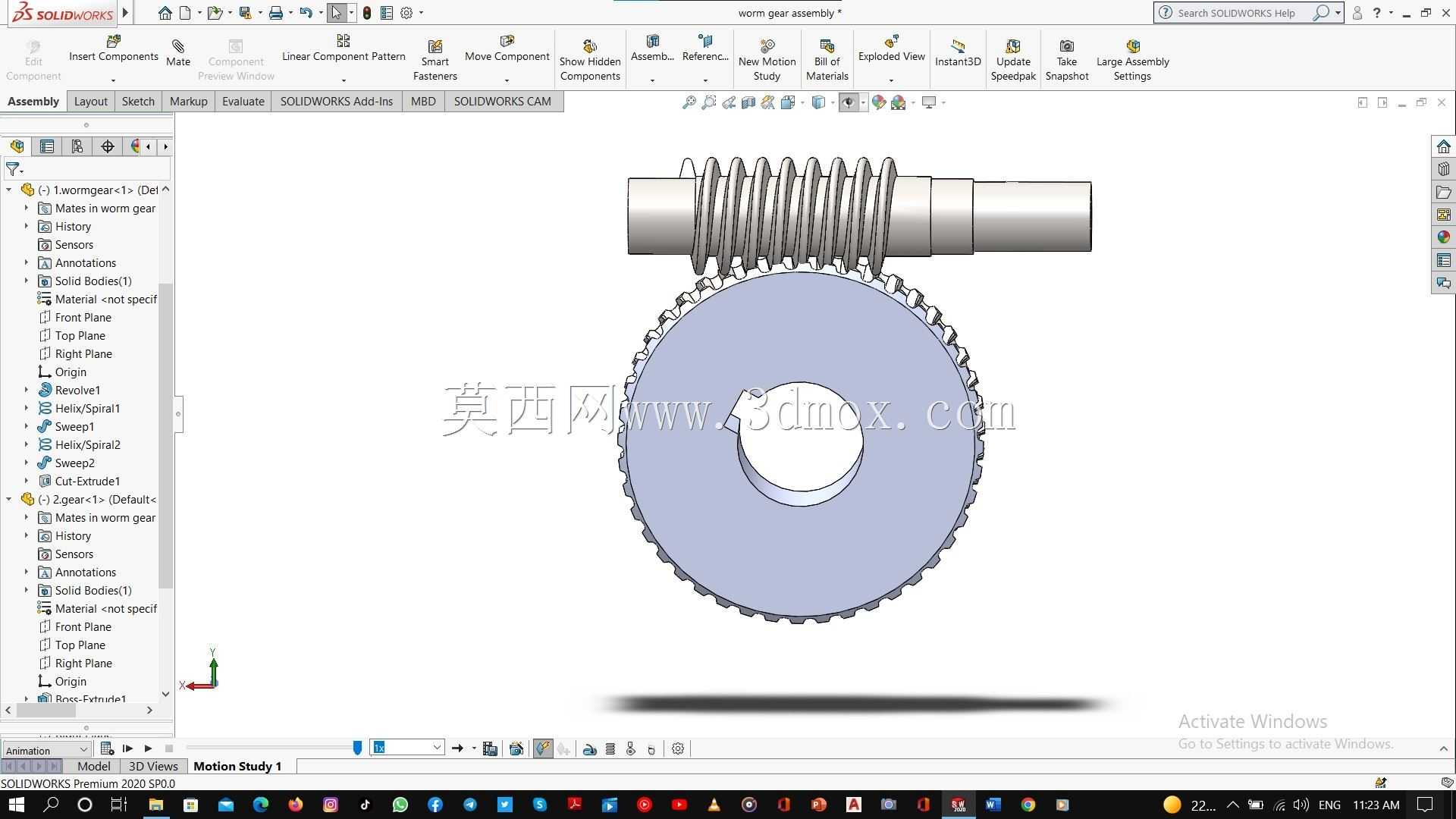Toggle the Autokey button in motion toolbar
Screen dimensions: 1456x819
pyautogui.click(x=543, y=749)
